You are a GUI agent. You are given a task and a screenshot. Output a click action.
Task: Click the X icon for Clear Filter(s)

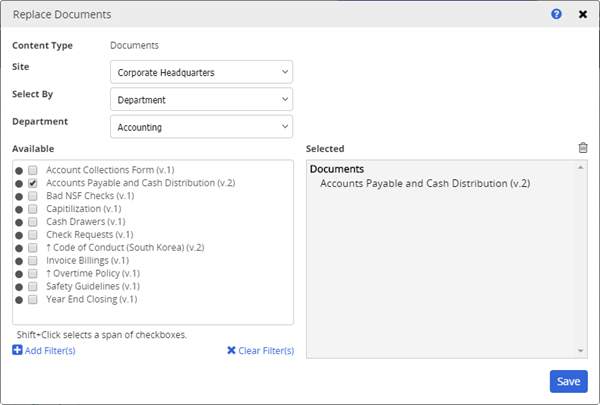point(232,350)
